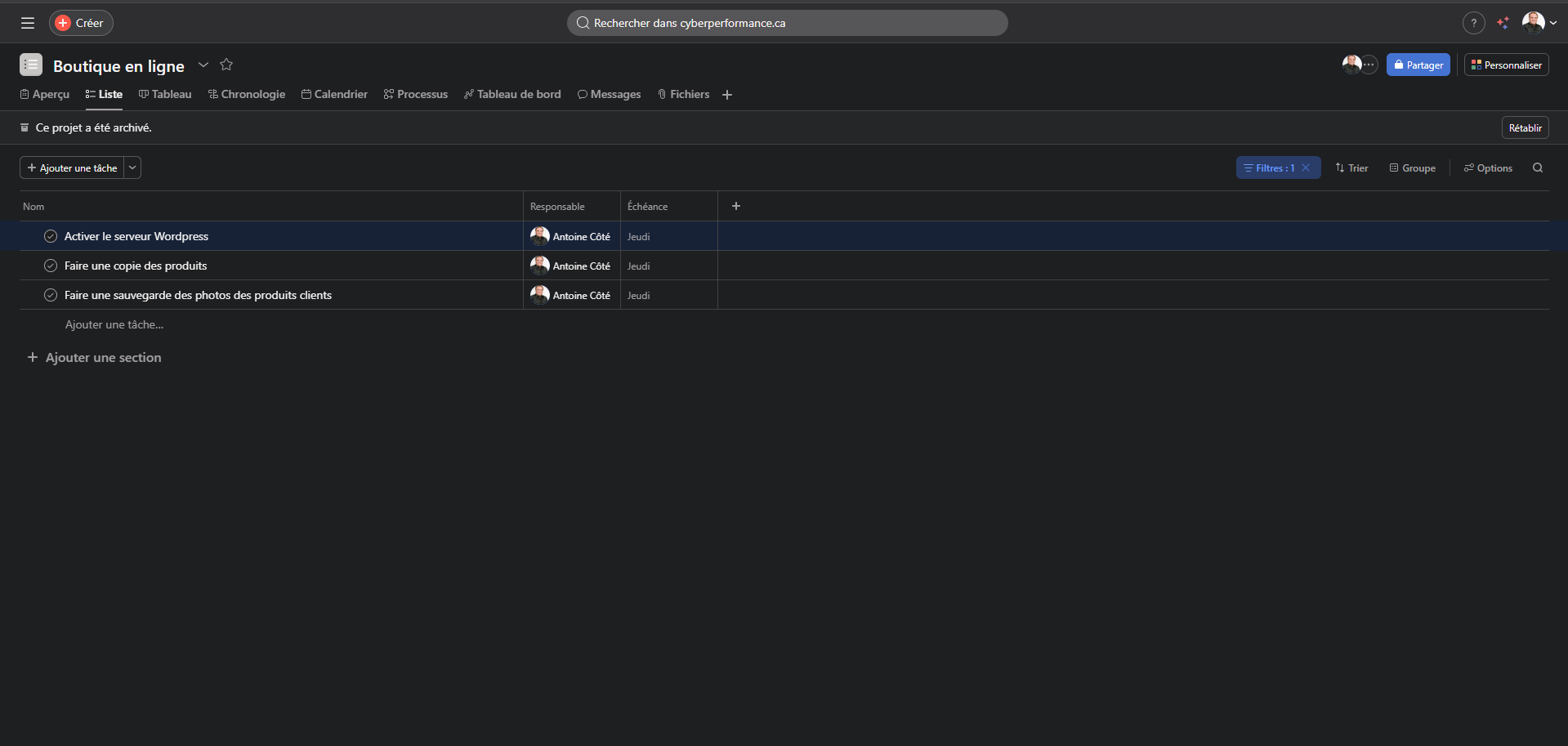Click the project list icon beside Boutique en ligne
Image resolution: width=1568 pixels, height=746 pixels.
pos(31,65)
